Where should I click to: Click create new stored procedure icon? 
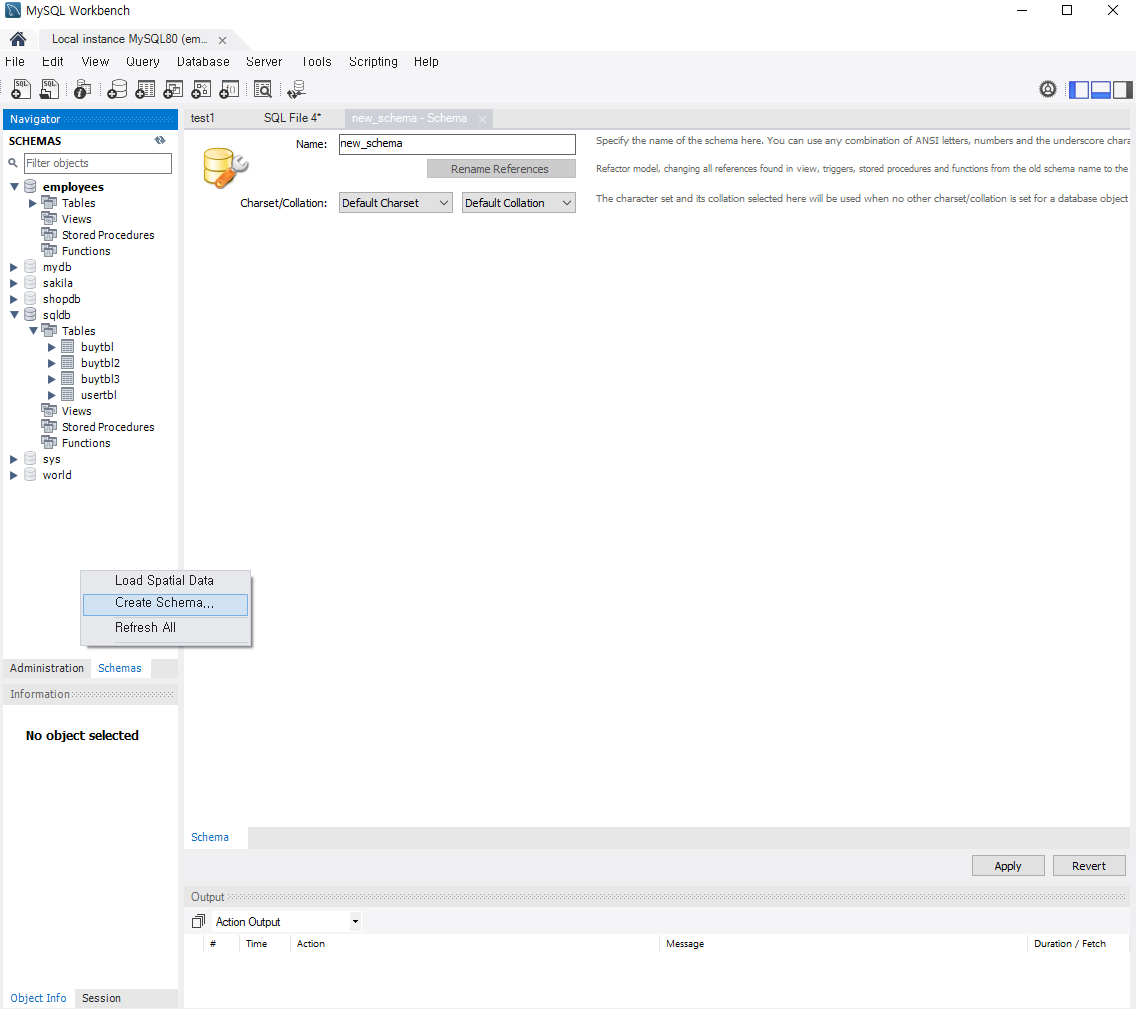201,89
